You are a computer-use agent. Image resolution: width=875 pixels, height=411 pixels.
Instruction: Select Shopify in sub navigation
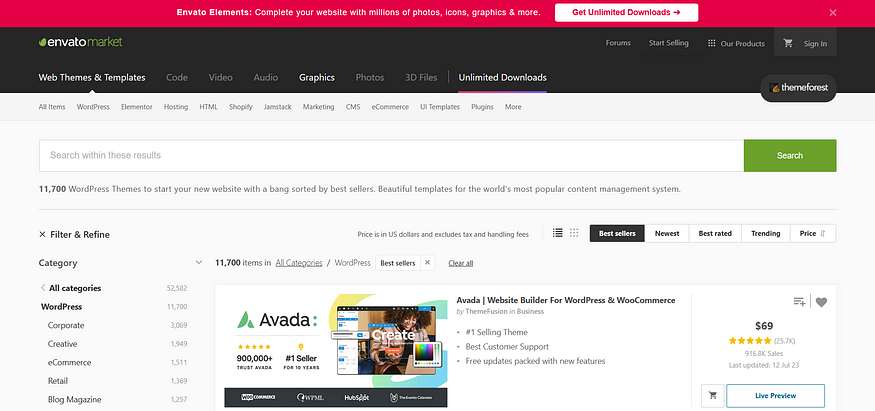pos(241,107)
